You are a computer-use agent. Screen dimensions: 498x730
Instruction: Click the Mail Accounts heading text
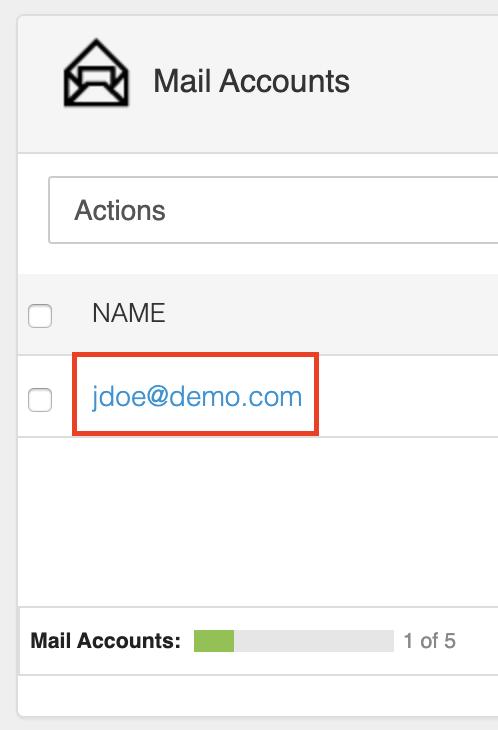tap(251, 81)
